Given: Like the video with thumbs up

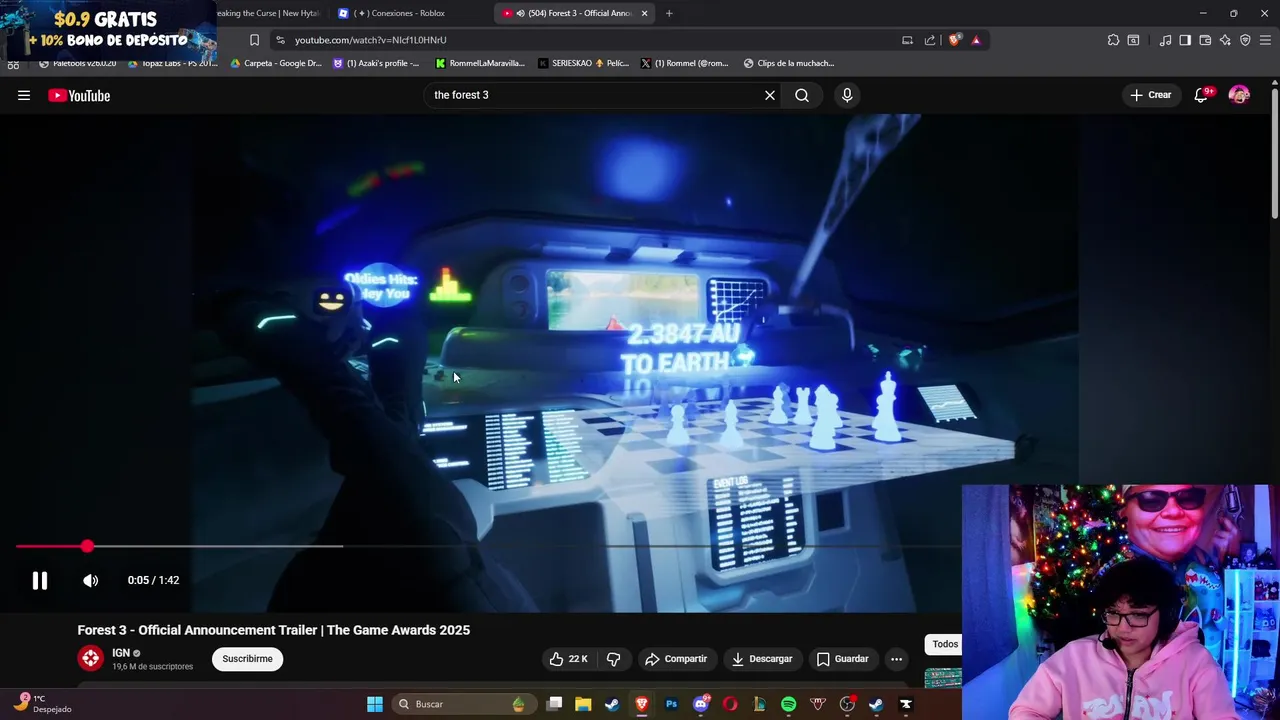Looking at the screenshot, I should click(568, 659).
